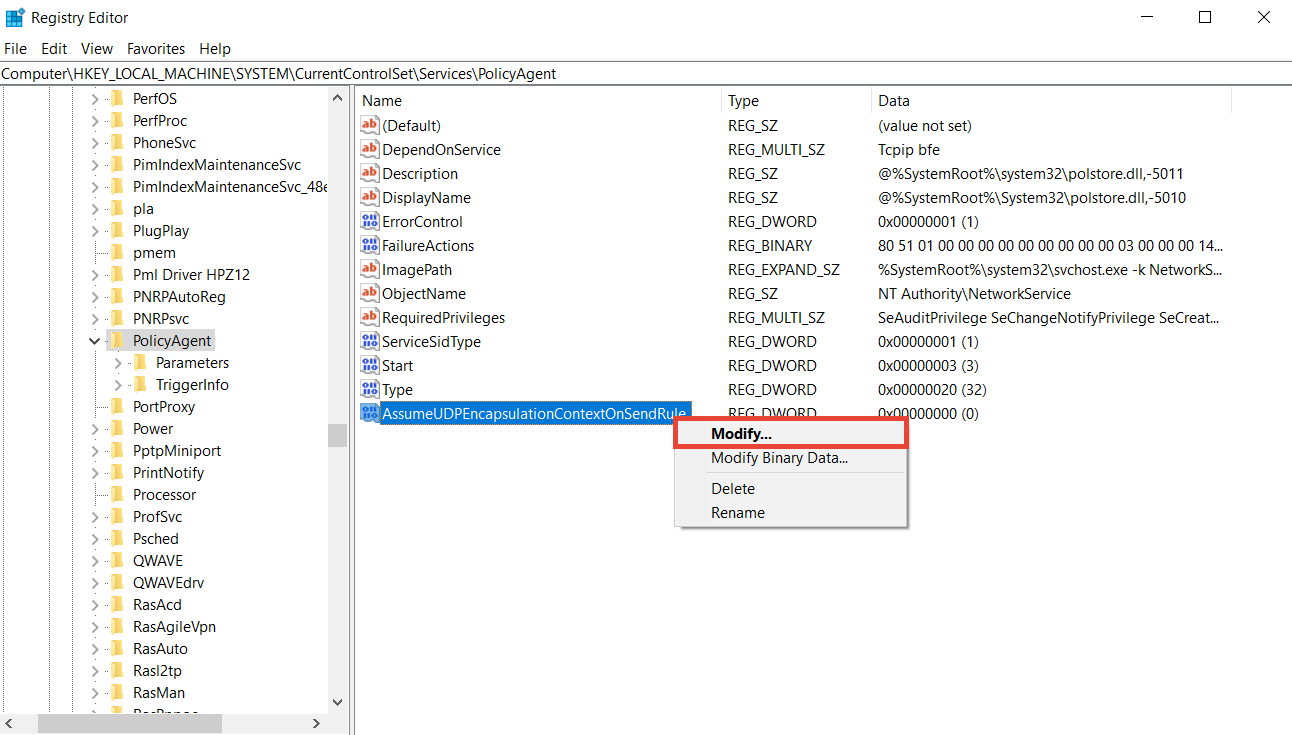Click the tree pane vertical scrollbar down arrow
This screenshot has height=735, width=1292.
[337, 702]
